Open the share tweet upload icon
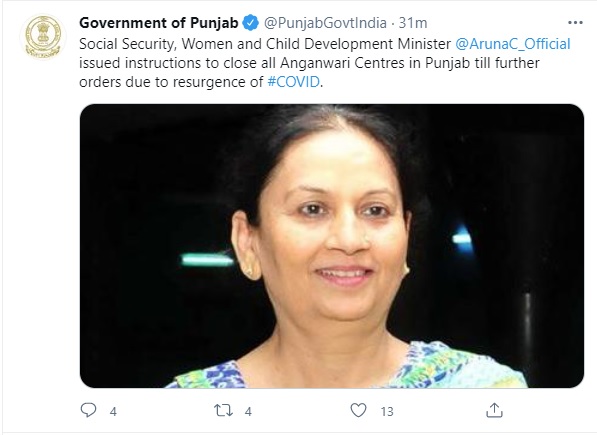Screen dimensions: 597x435 pos(494,410)
